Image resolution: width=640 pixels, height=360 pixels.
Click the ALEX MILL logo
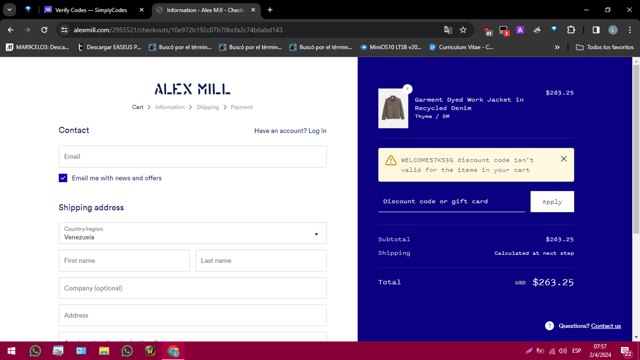(192, 89)
